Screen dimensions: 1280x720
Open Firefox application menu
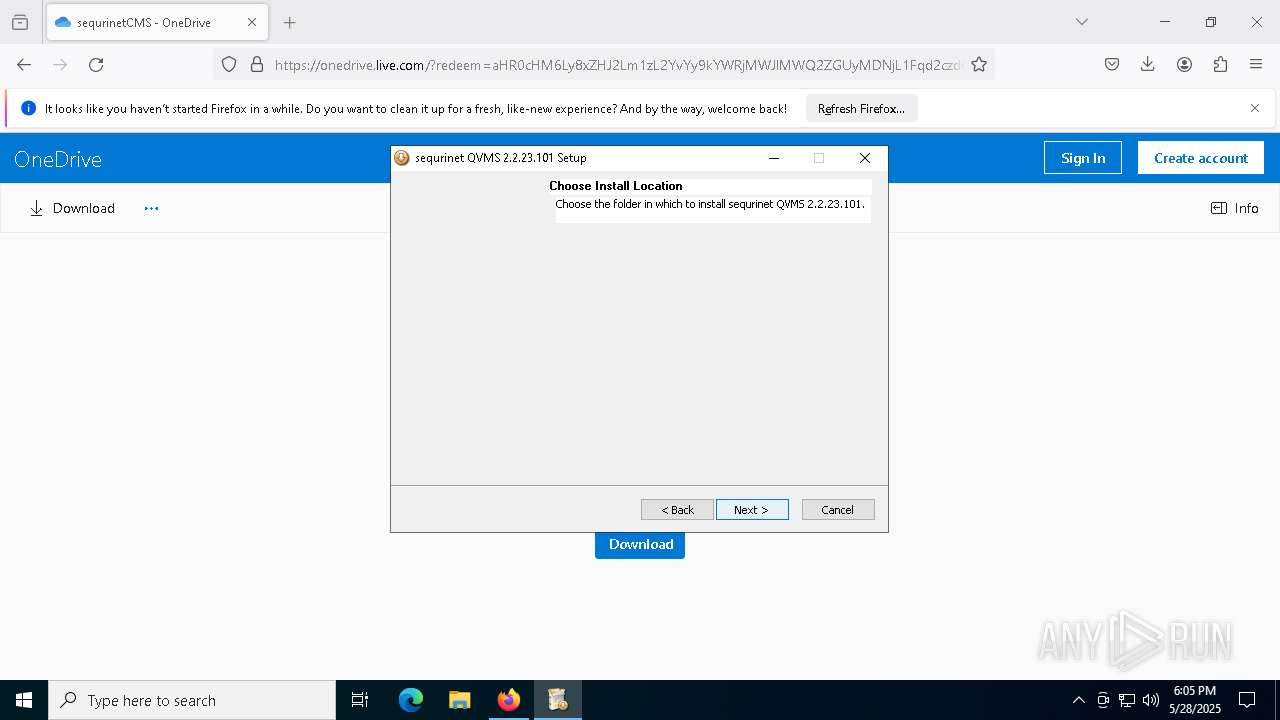click(x=1256, y=64)
